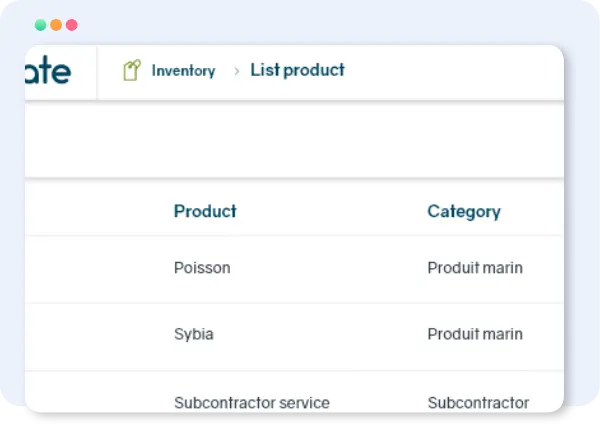The width and height of the screenshot is (600, 431).
Task: Click Produit marin category in Sybia row
Action: coord(475,334)
